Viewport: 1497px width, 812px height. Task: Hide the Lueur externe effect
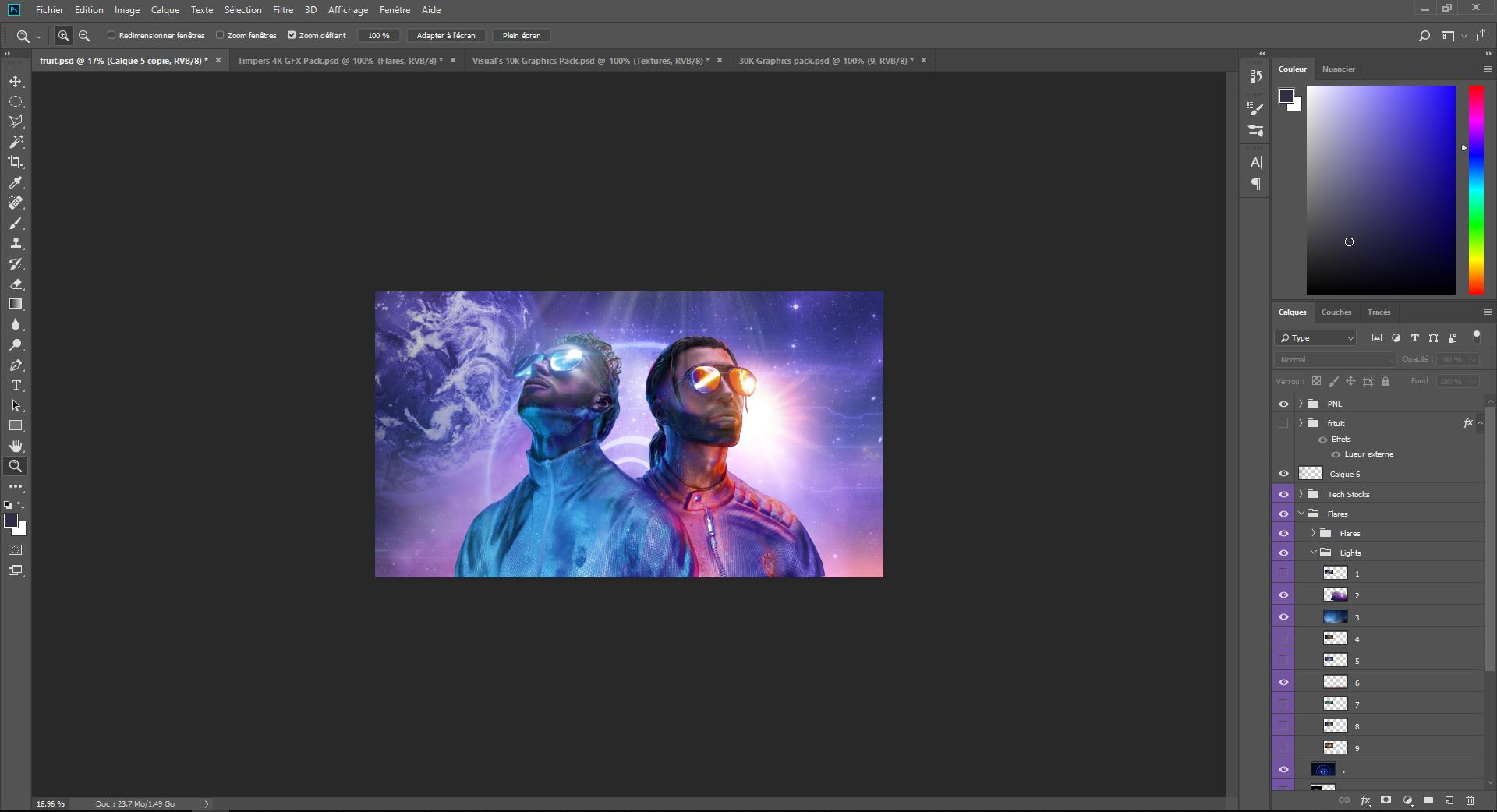(x=1336, y=454)
